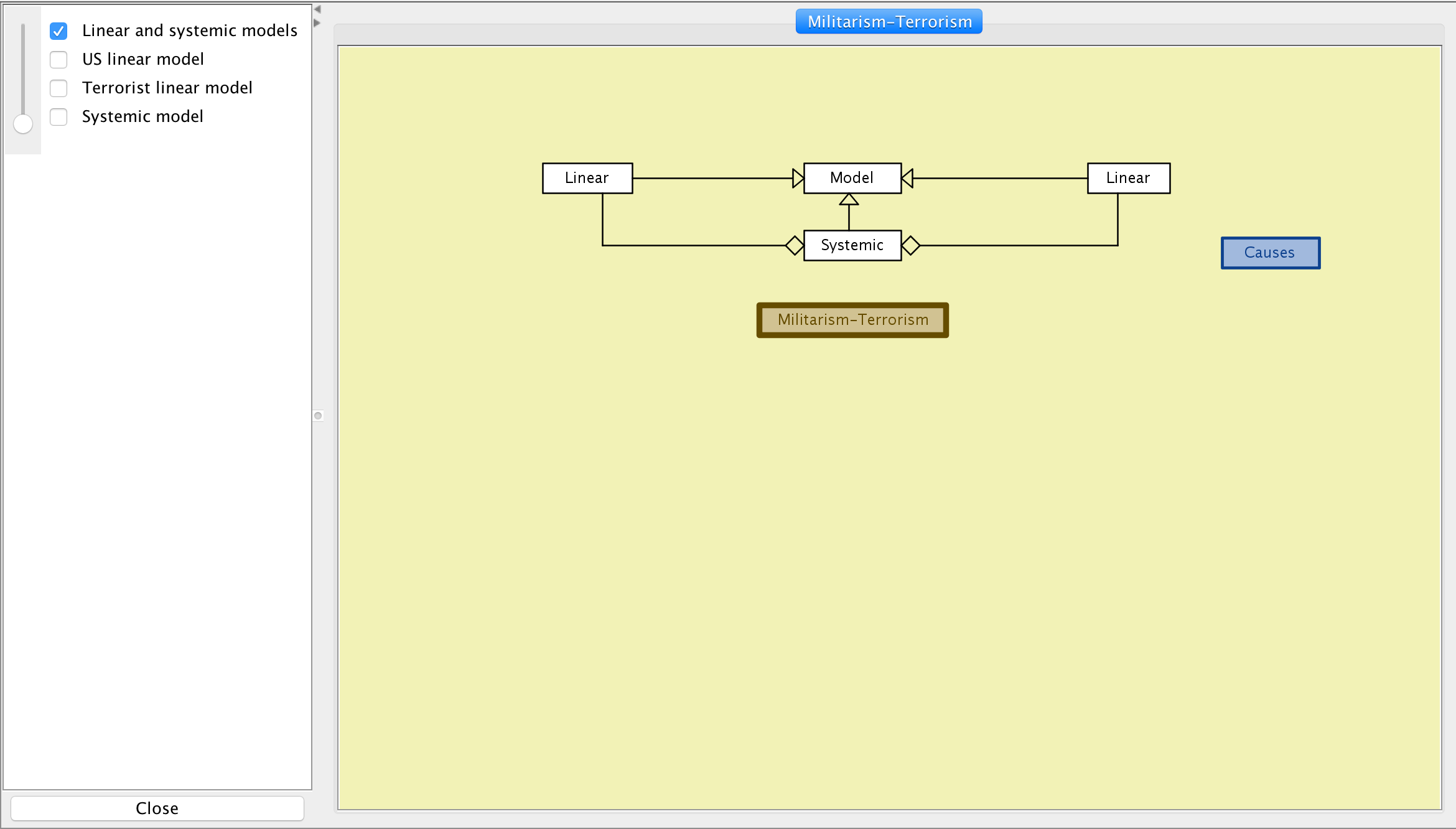Open the blue Causes node

pos(1270,253)
